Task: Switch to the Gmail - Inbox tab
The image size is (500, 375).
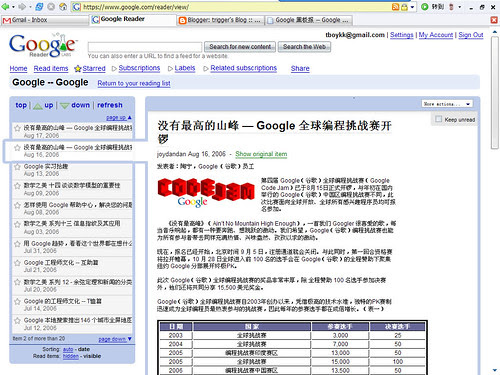Action: pyautogui.click(x=45, y=20)
